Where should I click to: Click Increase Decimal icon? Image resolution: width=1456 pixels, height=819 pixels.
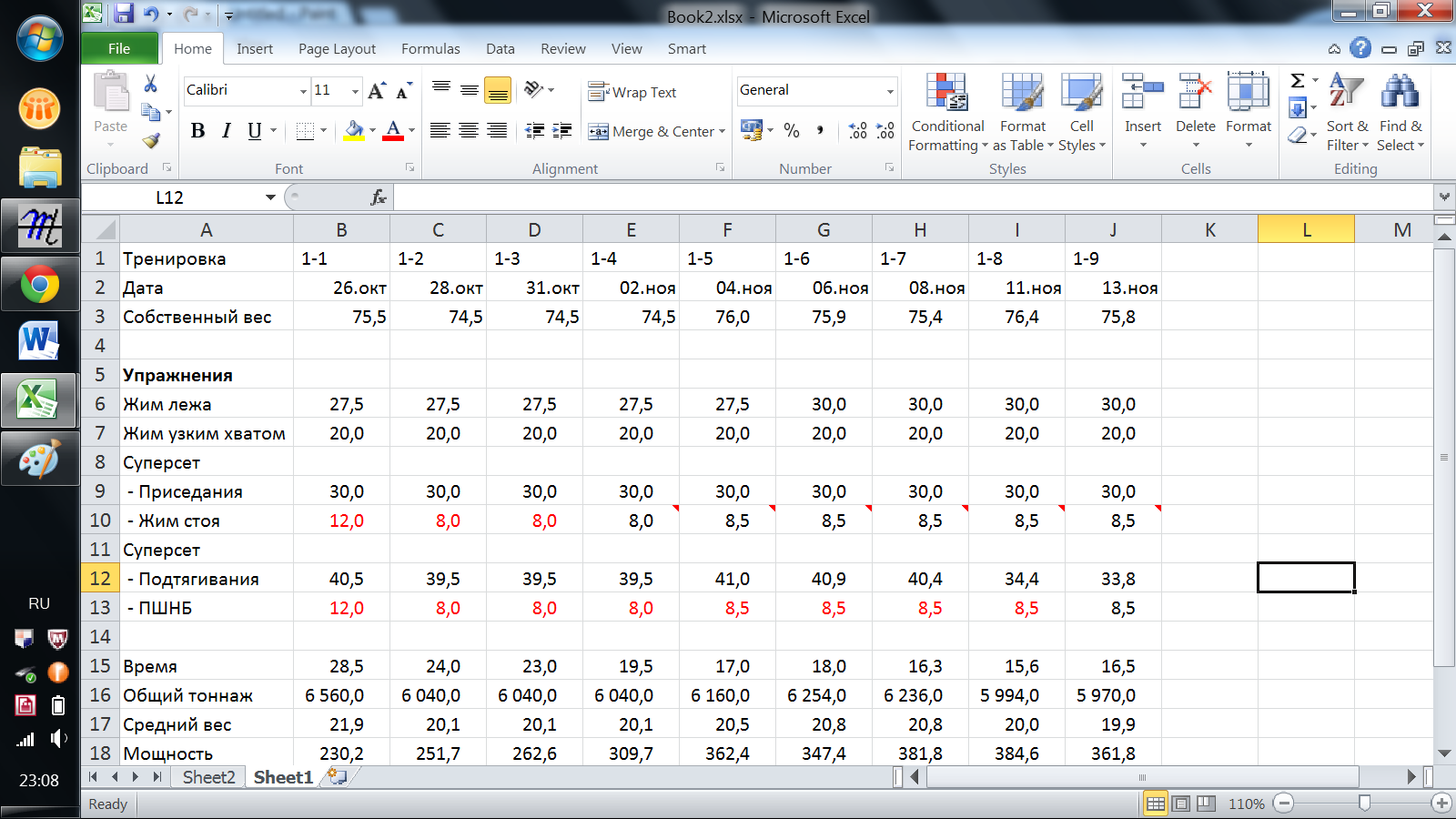[x=857, y=131]
